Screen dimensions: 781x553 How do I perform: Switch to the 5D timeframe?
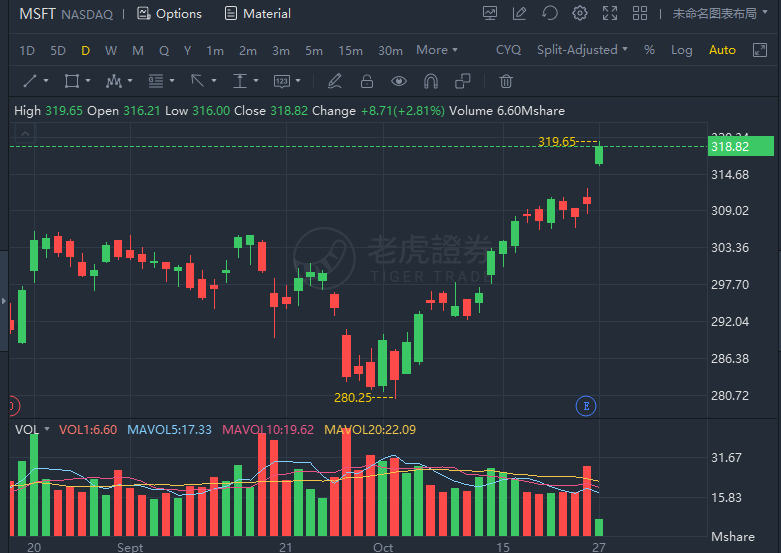tap(58, 50)
